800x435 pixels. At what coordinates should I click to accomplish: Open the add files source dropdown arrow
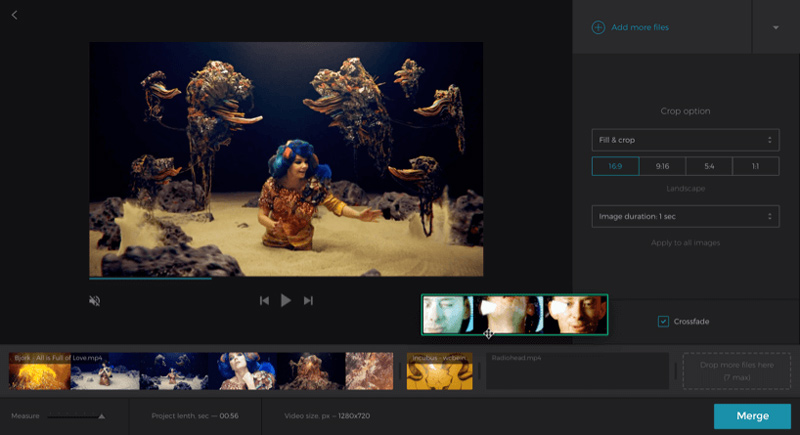coord(775,27)
